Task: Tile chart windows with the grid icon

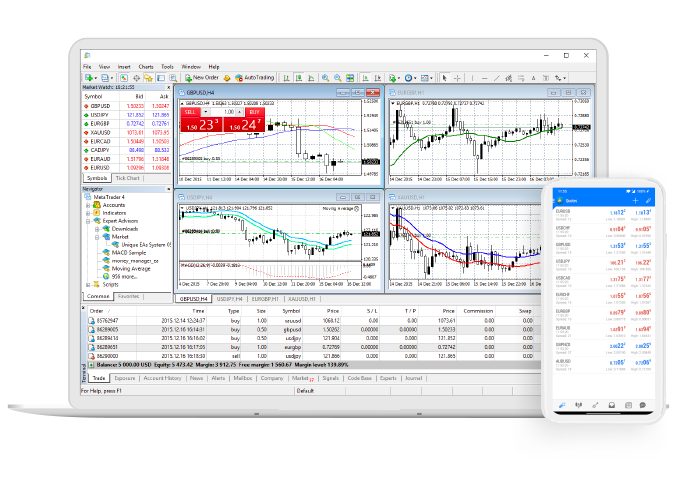Action: point(350,78)
